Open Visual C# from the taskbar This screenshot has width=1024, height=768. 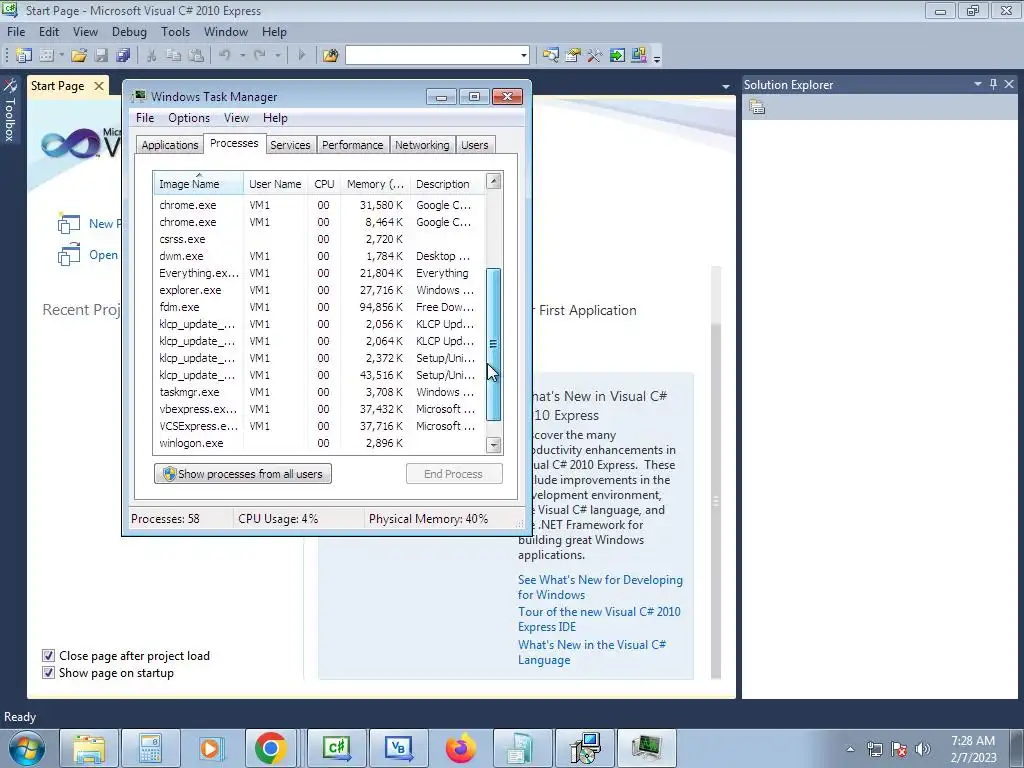click(337, 748)
